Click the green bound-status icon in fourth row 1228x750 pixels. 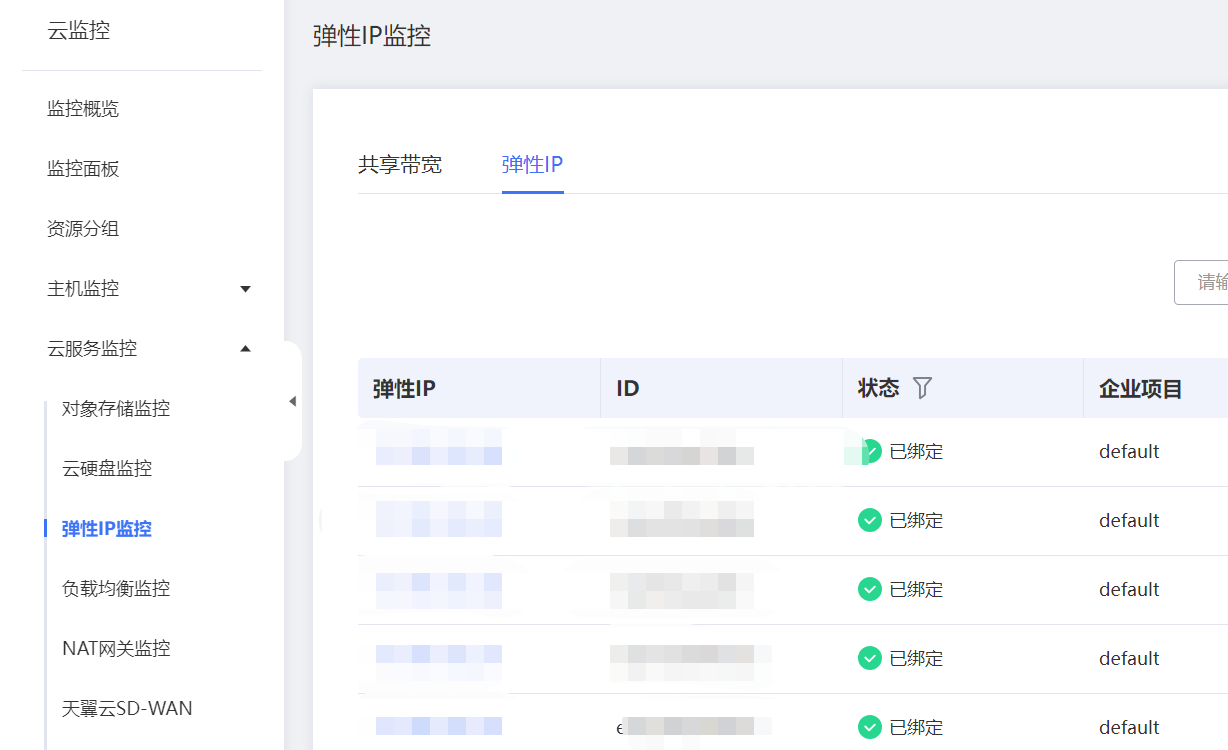tap(869, 658)
